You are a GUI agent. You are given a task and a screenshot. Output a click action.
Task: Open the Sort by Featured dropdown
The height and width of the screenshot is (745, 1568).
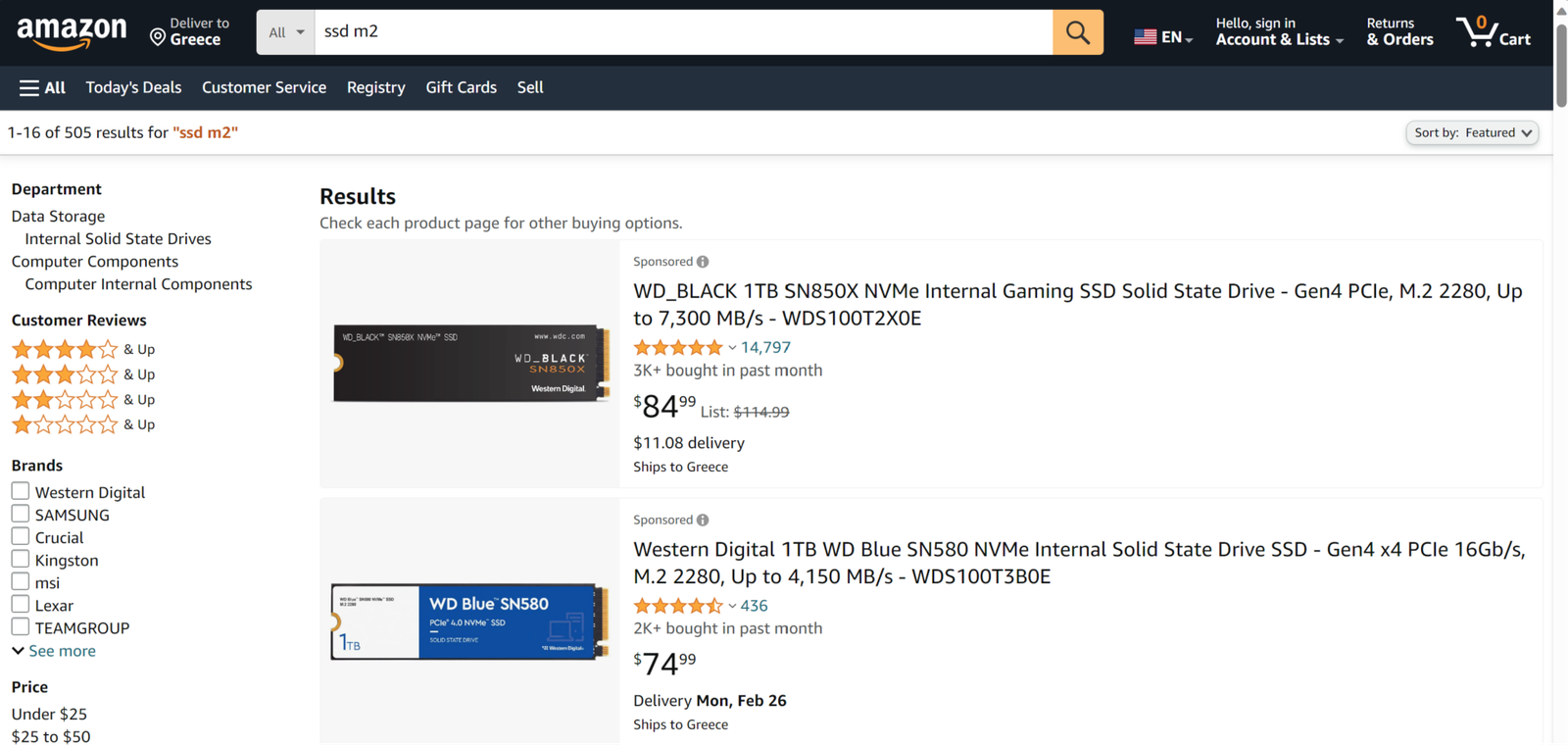tap(1471, 133)
